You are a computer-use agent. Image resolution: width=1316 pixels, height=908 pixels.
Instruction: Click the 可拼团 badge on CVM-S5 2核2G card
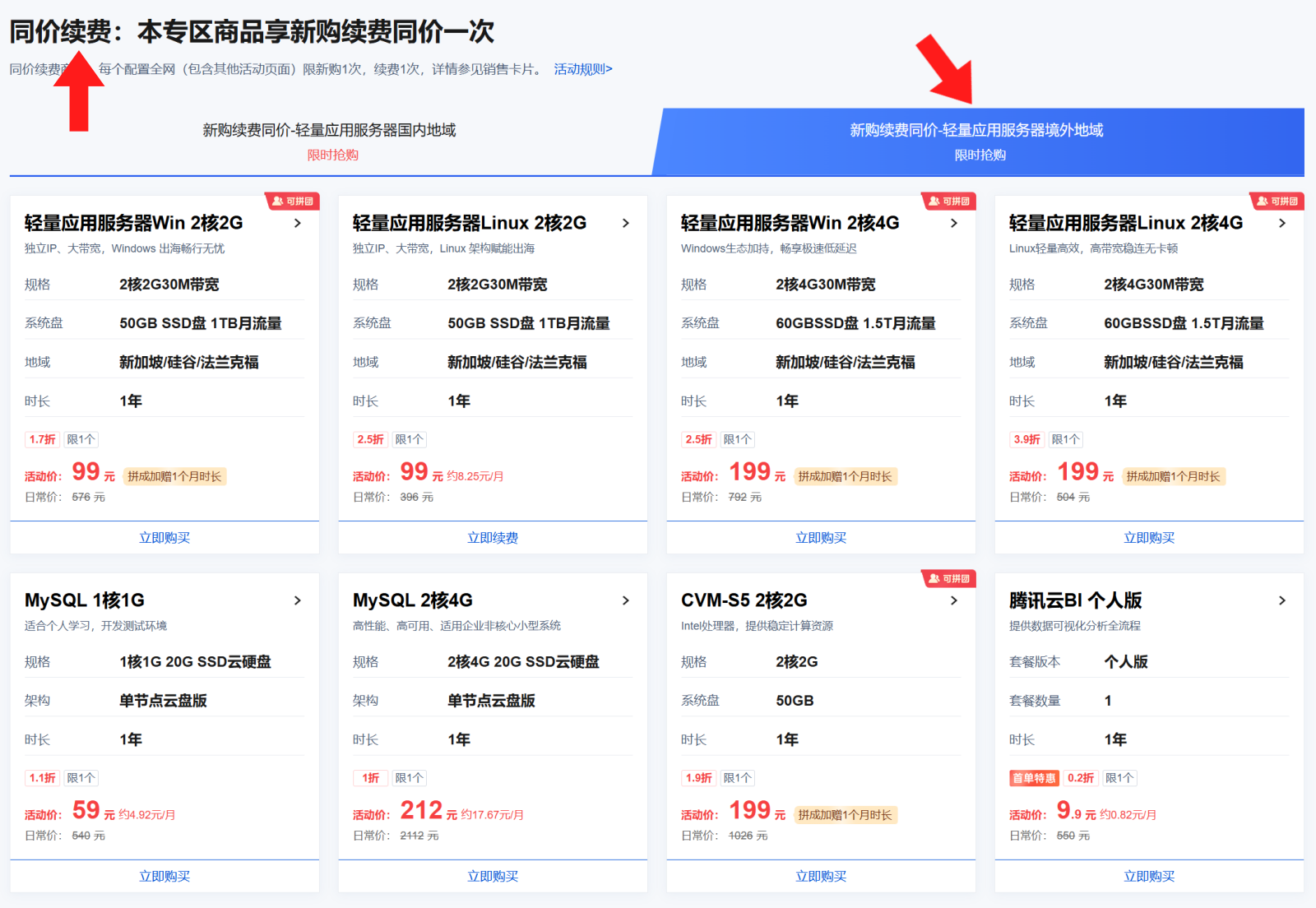(949, 579)
